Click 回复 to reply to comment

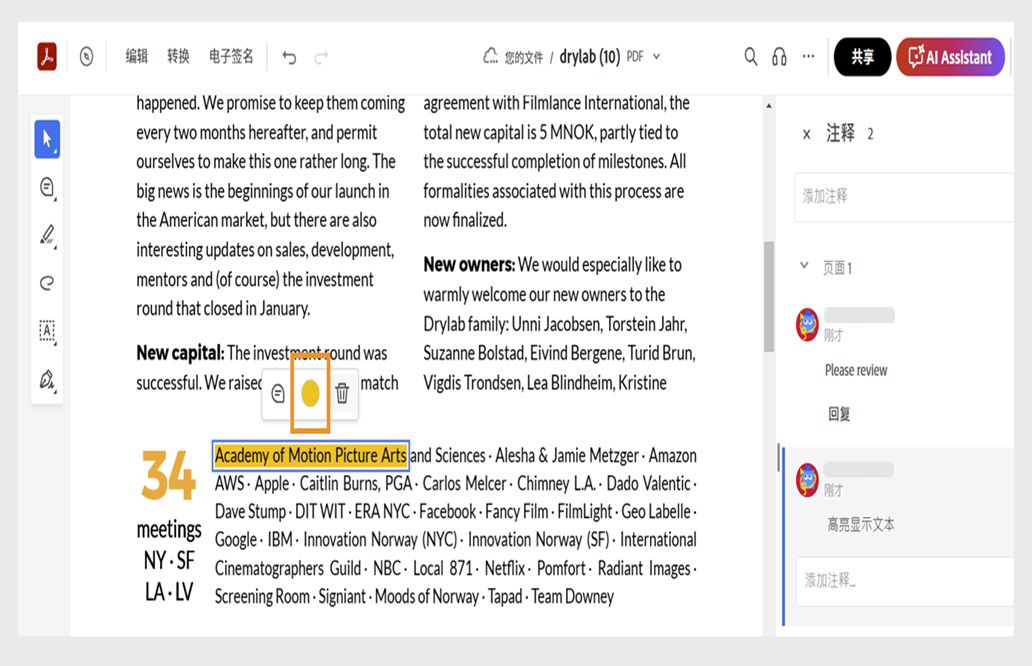[839, 414]
